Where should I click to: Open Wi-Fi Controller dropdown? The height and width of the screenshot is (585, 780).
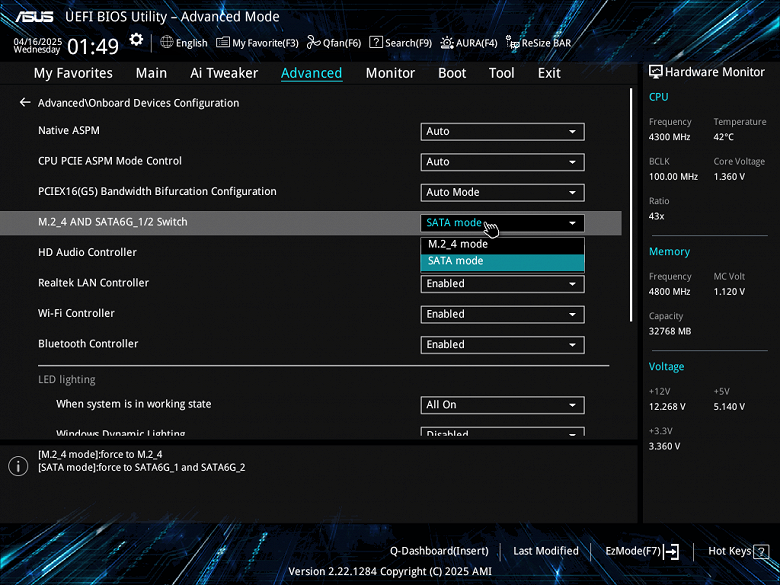tap(502, 314)
